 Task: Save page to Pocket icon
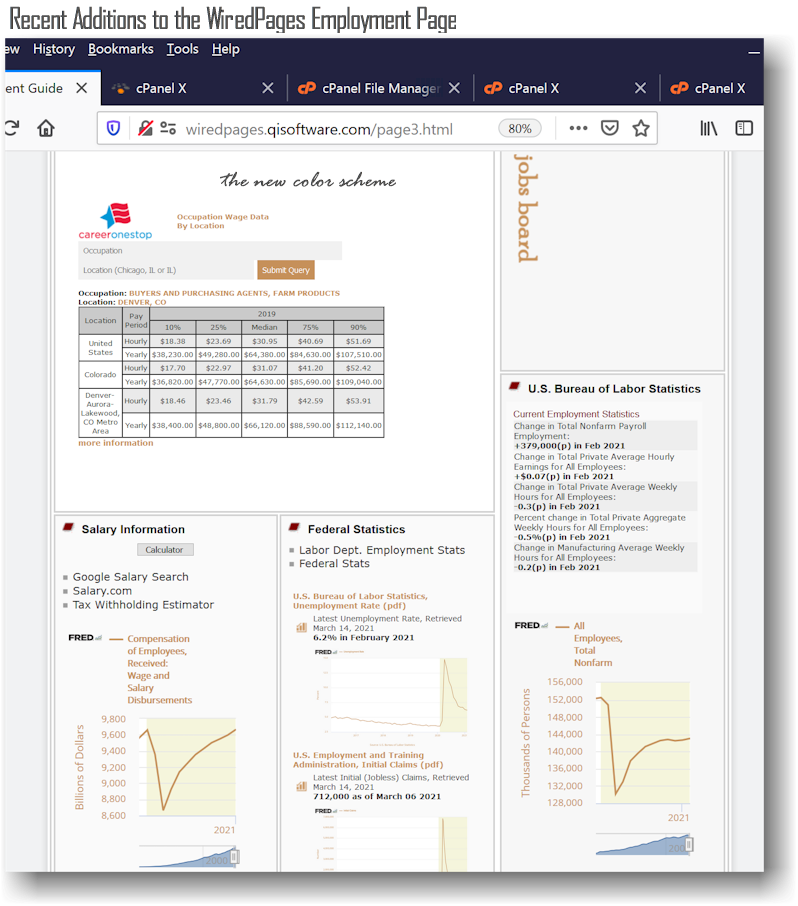click(610, 128)
